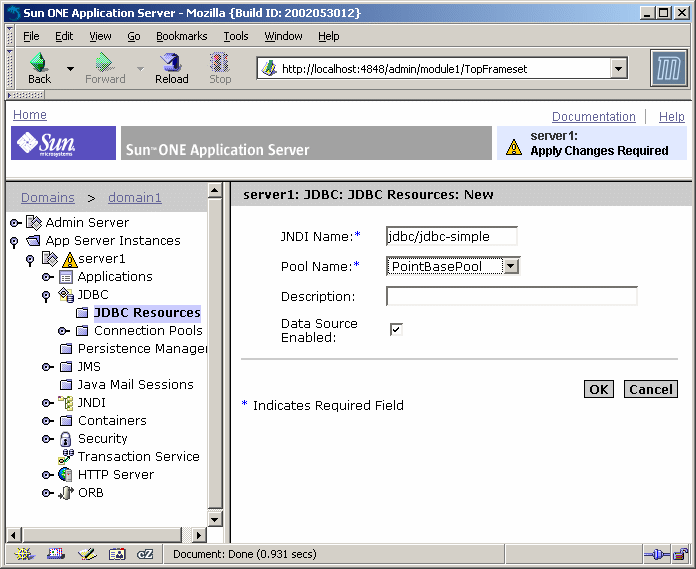This screenshot has width=696, height=569.
Task: Click the browser URL address field
Action: click(444, 69)
